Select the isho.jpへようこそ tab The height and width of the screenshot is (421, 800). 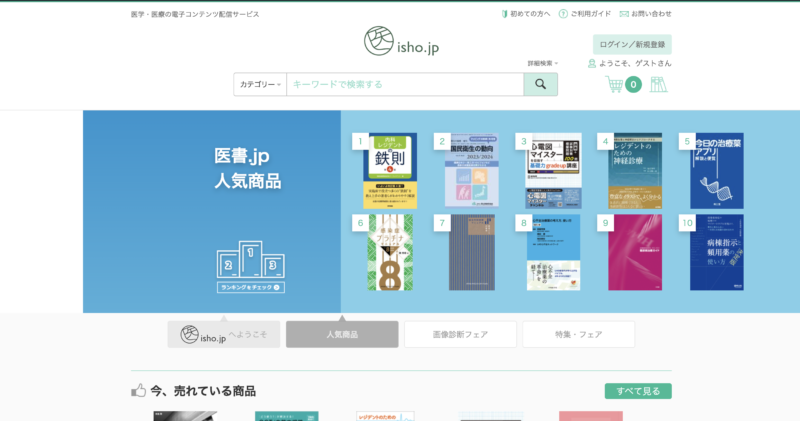223,334
